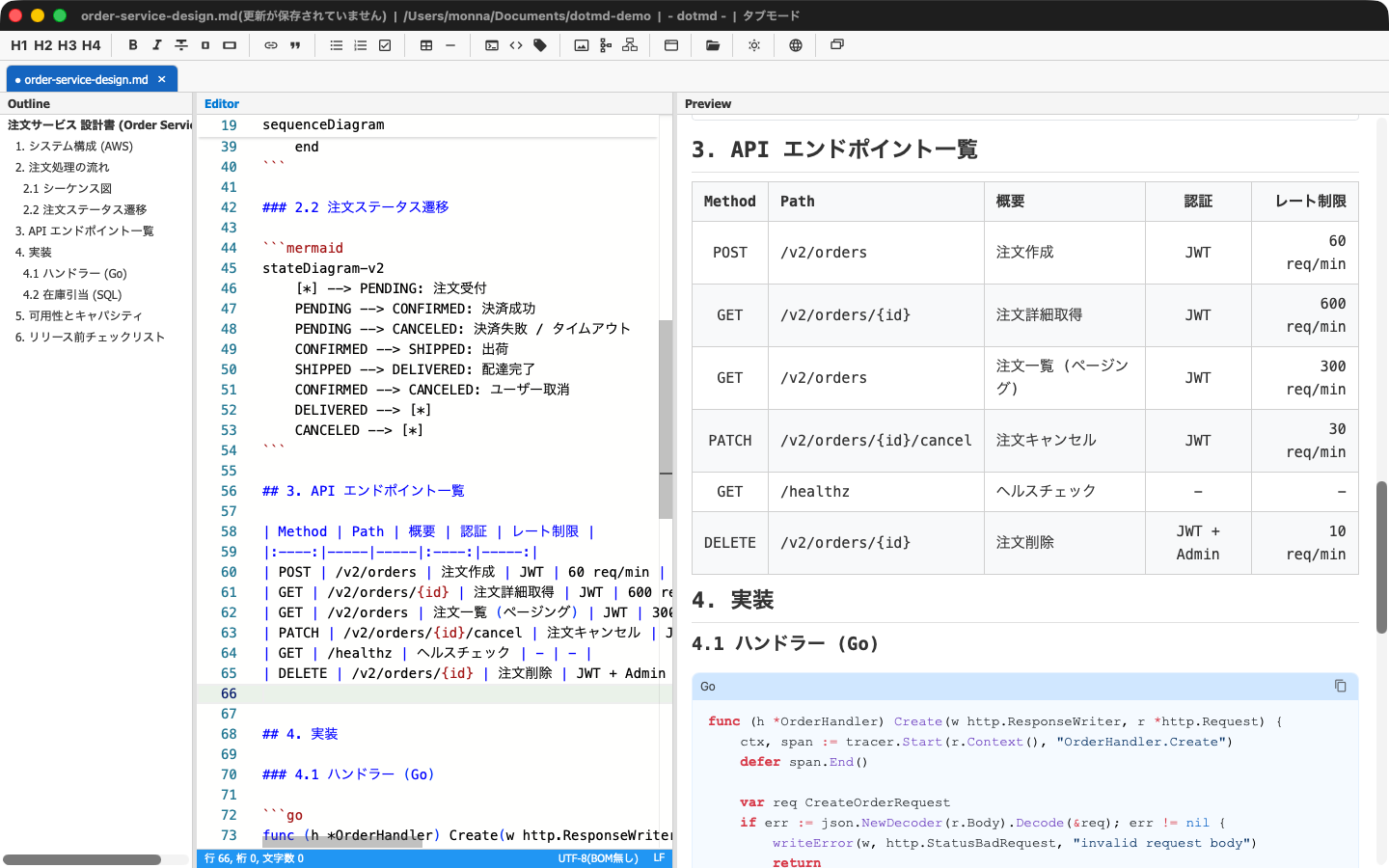Click the globe language icon
The height and width of the screenshot is (868, 1389).
point(796,45)
